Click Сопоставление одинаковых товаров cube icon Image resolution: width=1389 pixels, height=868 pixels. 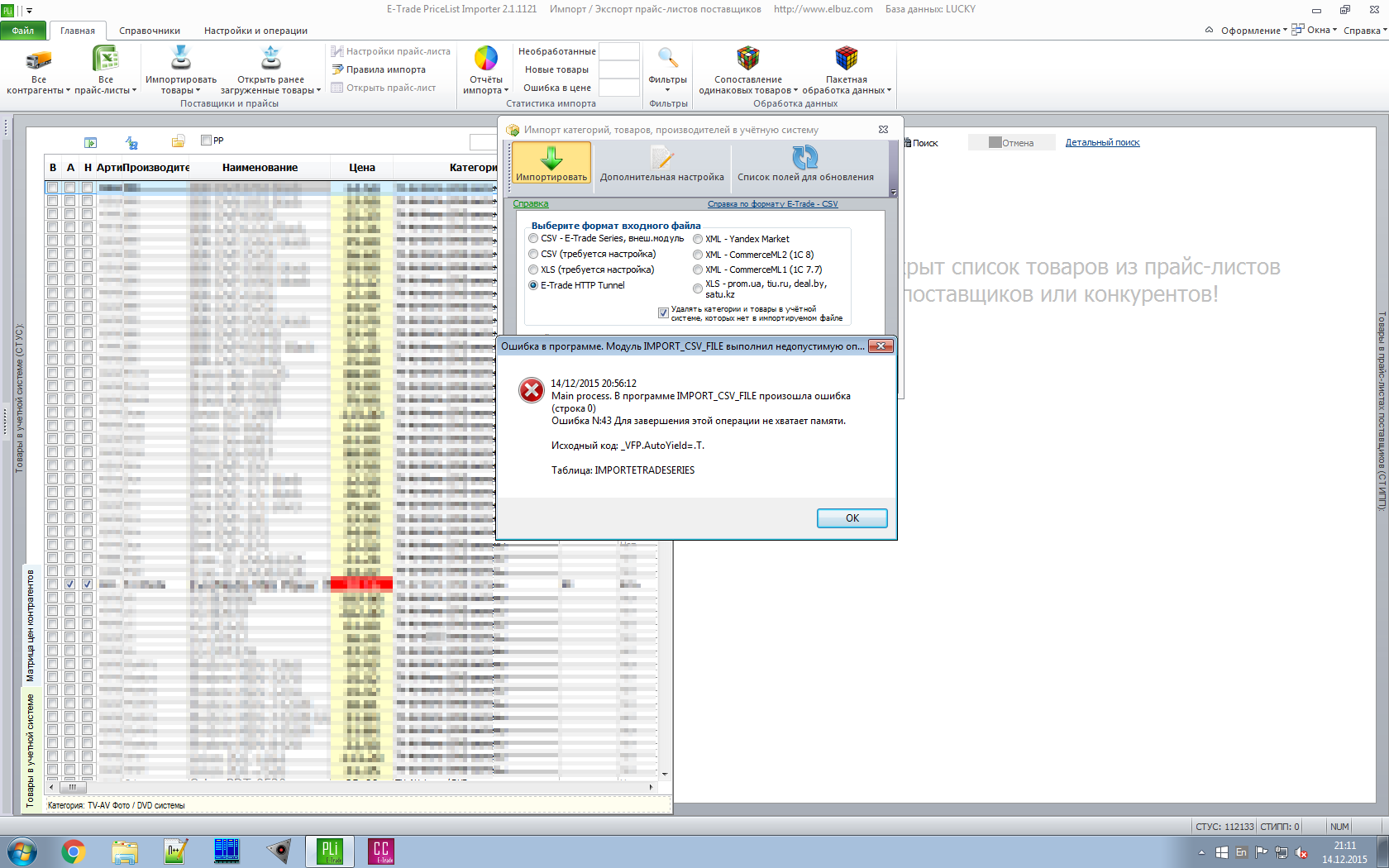tap(748, 58)
